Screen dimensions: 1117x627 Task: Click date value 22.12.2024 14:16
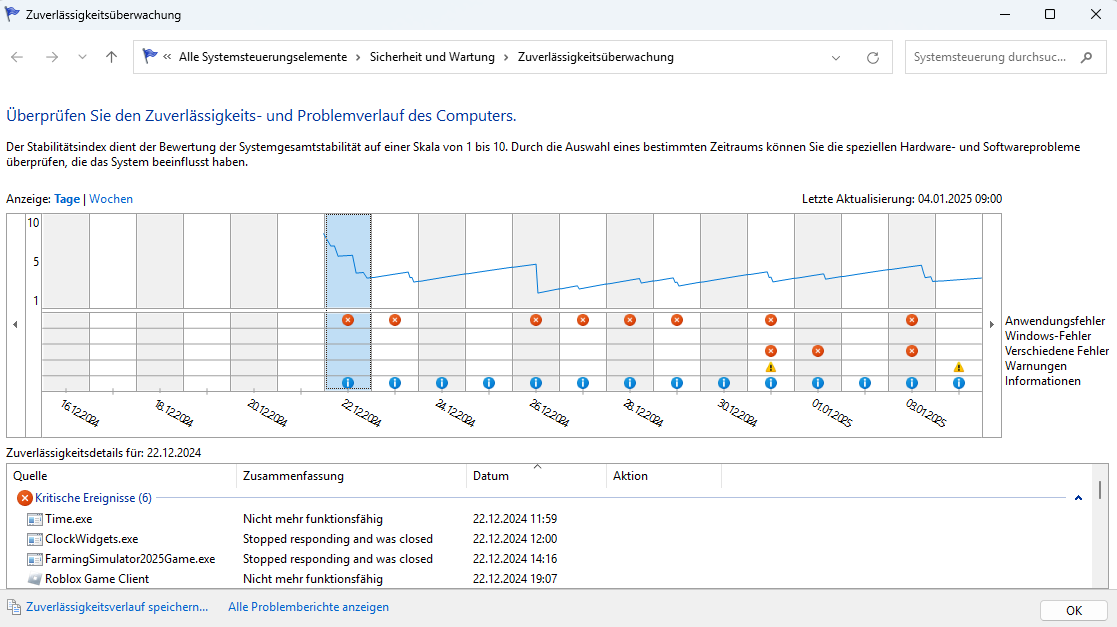click(515, 559)
